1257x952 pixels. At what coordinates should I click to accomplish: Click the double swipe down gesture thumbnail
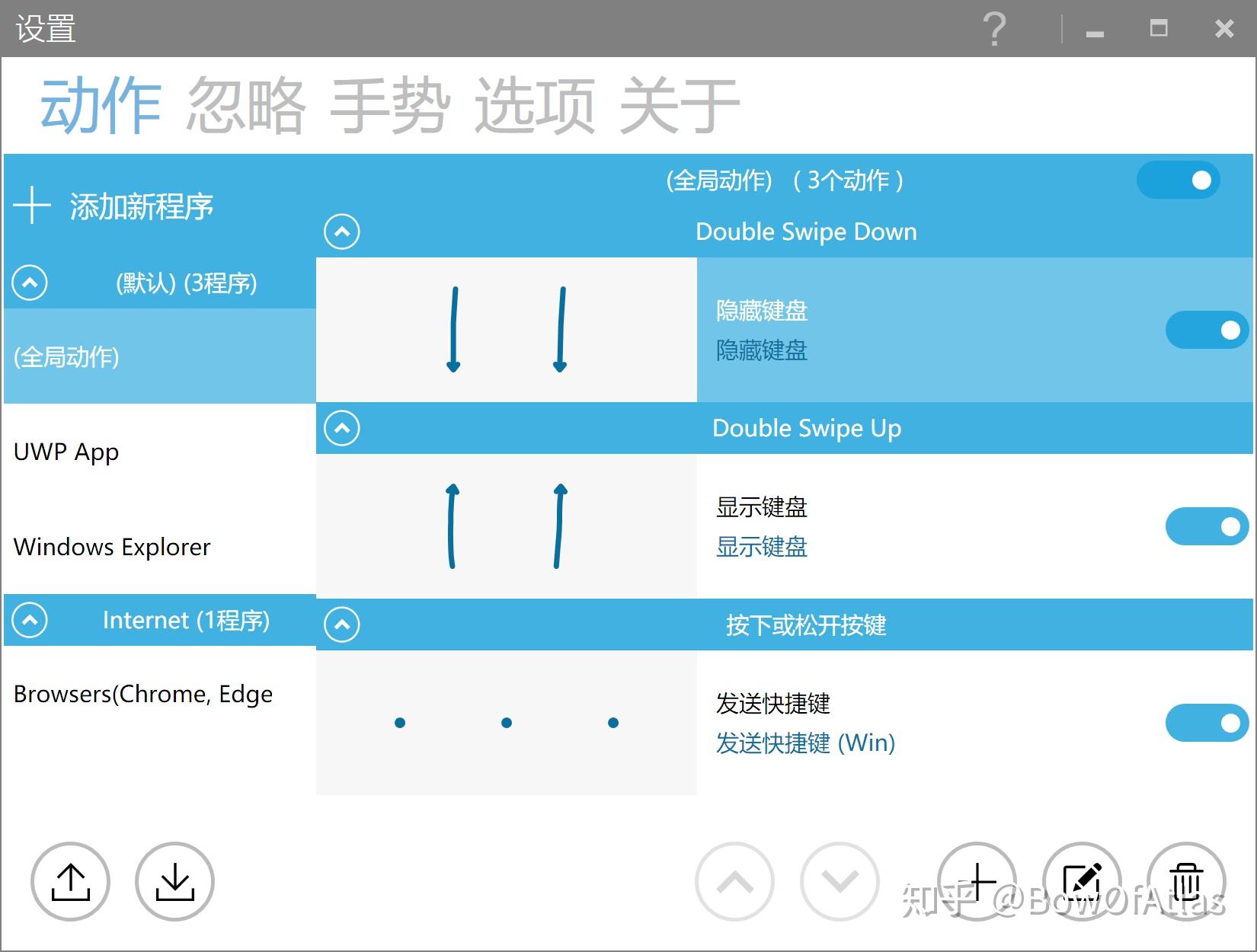(507, 330)
